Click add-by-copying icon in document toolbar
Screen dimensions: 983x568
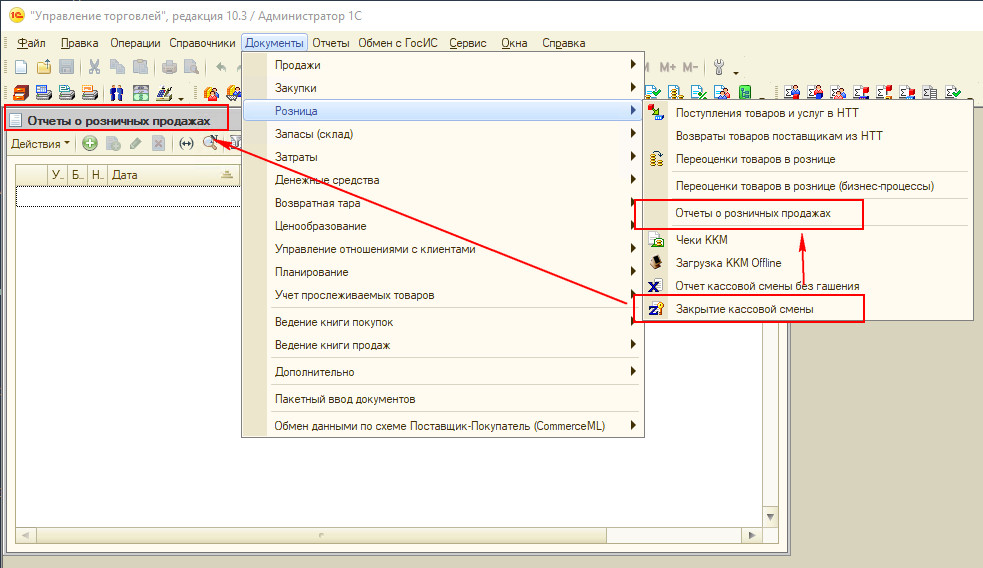tap(113, 144)
